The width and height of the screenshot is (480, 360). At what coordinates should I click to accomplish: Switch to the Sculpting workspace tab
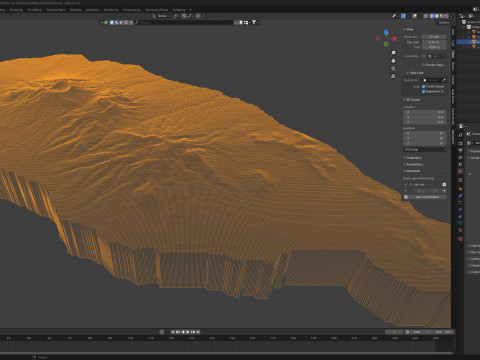pos(16,10)
